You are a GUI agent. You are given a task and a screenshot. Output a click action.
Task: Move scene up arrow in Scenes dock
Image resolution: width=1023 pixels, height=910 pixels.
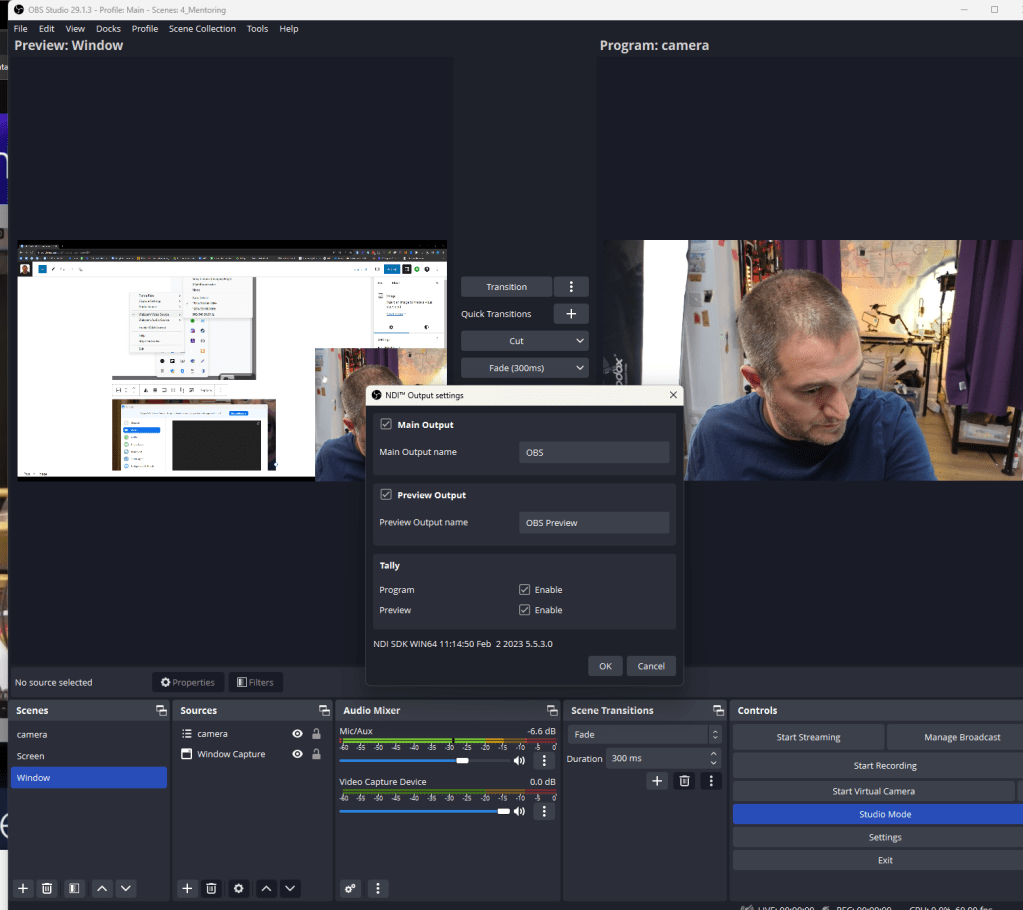click(x=102, y=888)
